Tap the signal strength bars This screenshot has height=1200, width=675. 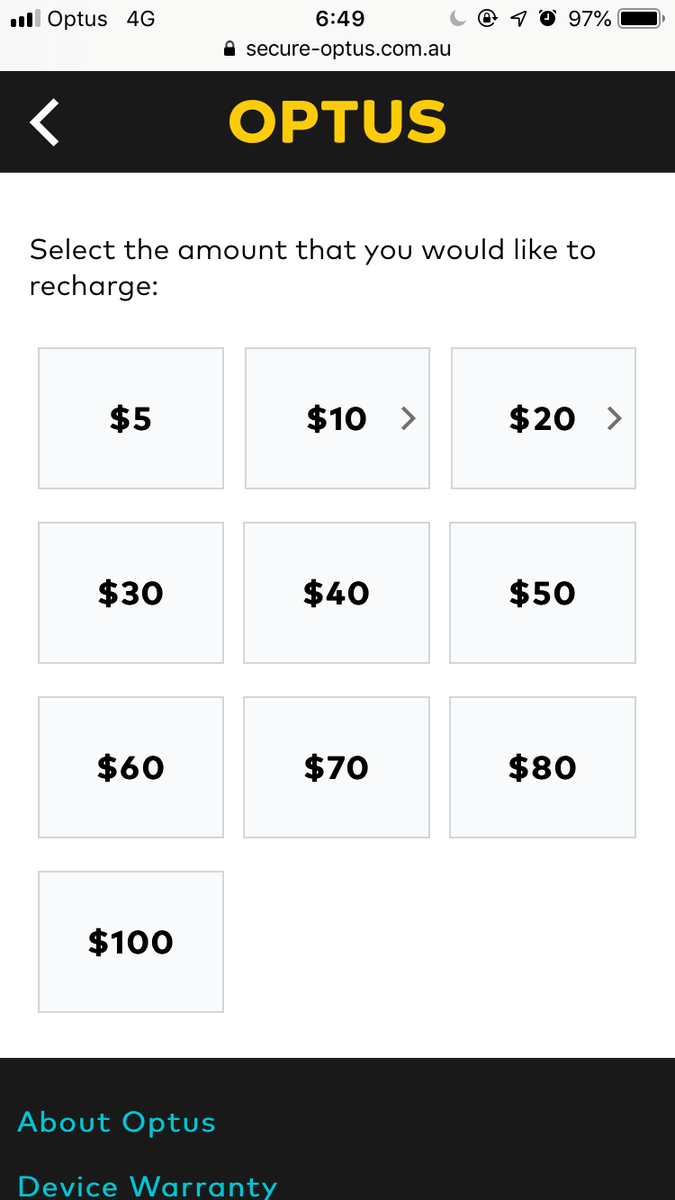tap(24, 19)
